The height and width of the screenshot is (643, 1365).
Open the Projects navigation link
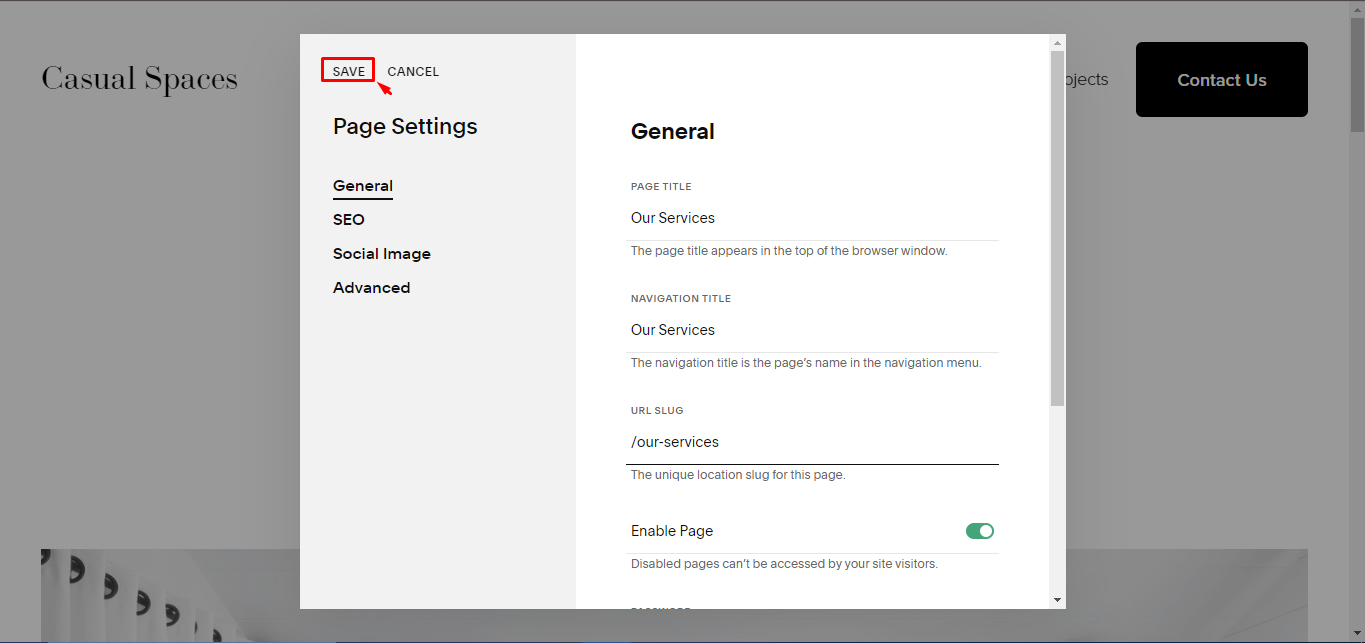[x=1085, y=79]
